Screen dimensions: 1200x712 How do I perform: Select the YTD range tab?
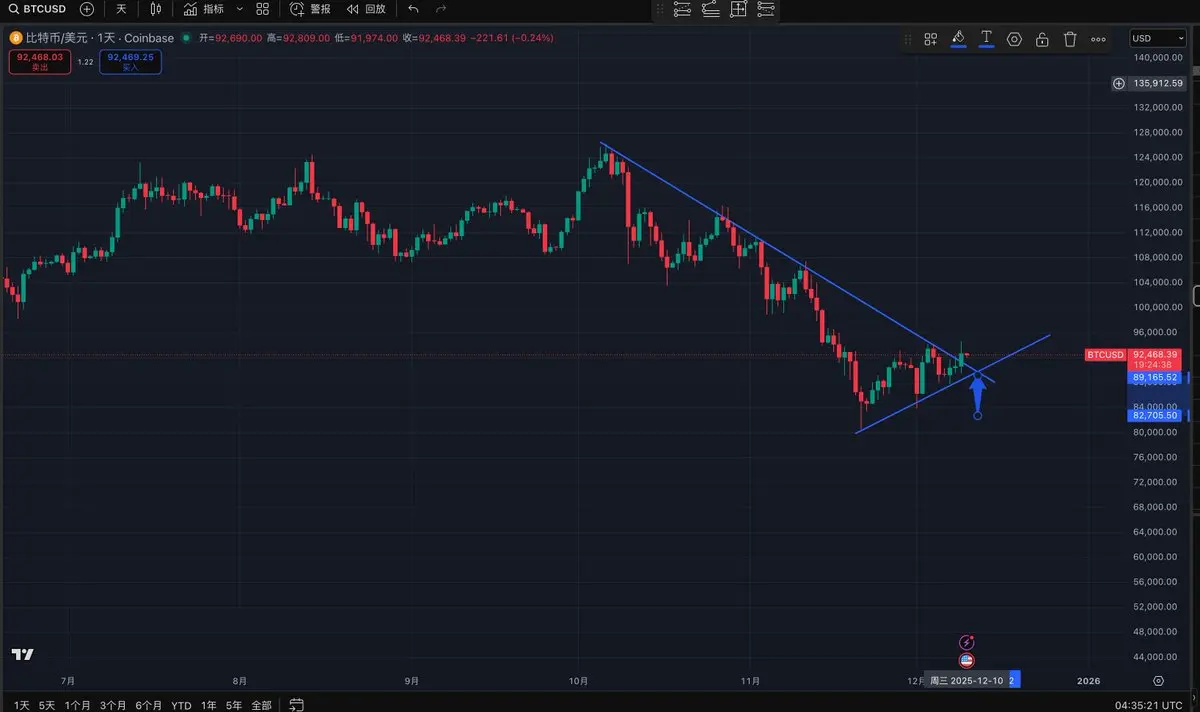click(181, 705)
